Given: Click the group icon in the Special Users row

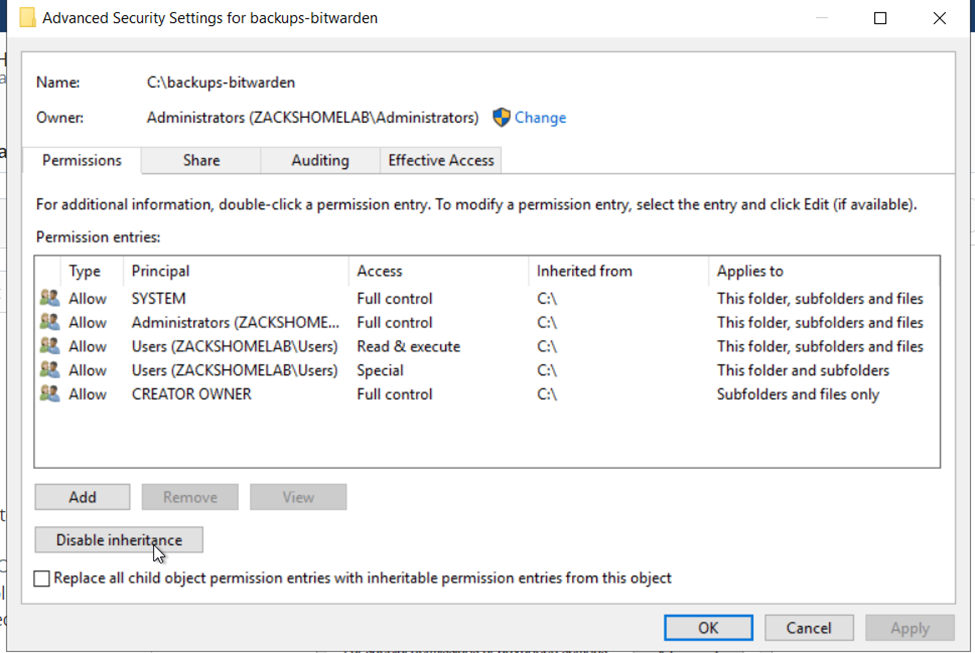Looking at the screenshot, I should click(50, 370).
